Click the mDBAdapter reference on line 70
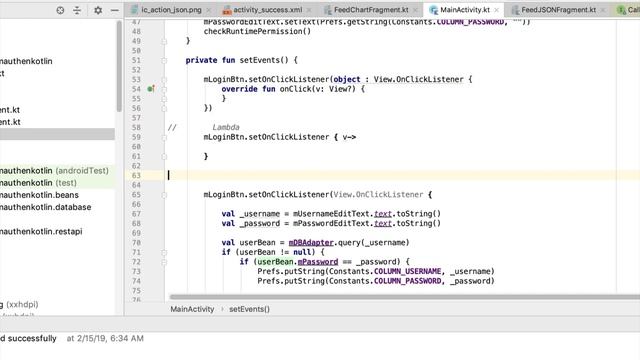This screenshot has width=640, height=360. 311,243
